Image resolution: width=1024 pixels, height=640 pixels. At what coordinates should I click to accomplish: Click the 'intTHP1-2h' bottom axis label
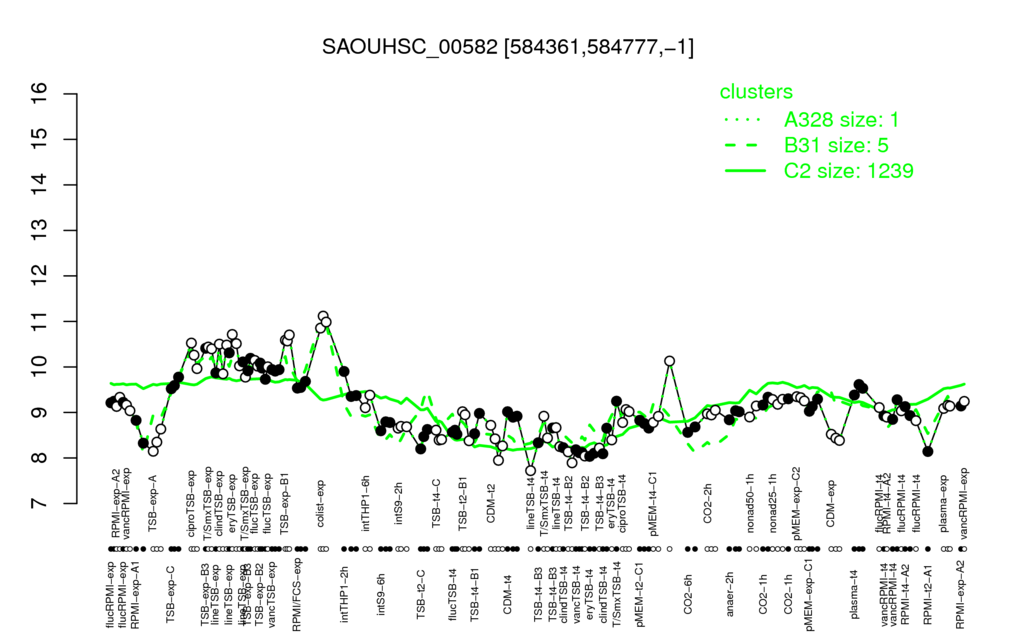tap(345, 593)
